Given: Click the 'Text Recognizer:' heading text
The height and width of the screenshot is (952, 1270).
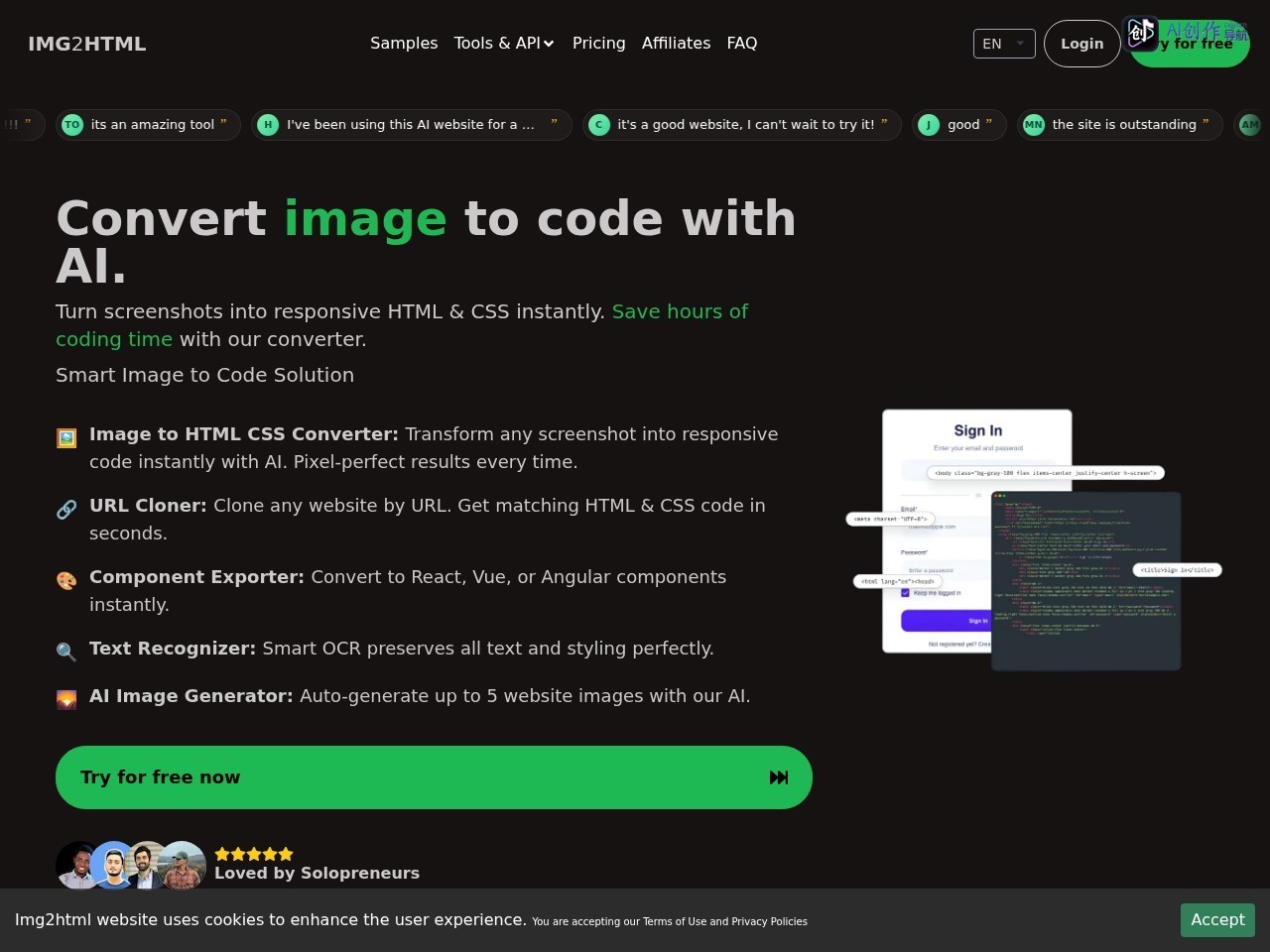Looking at the screenshot, I should pos(173,649).
